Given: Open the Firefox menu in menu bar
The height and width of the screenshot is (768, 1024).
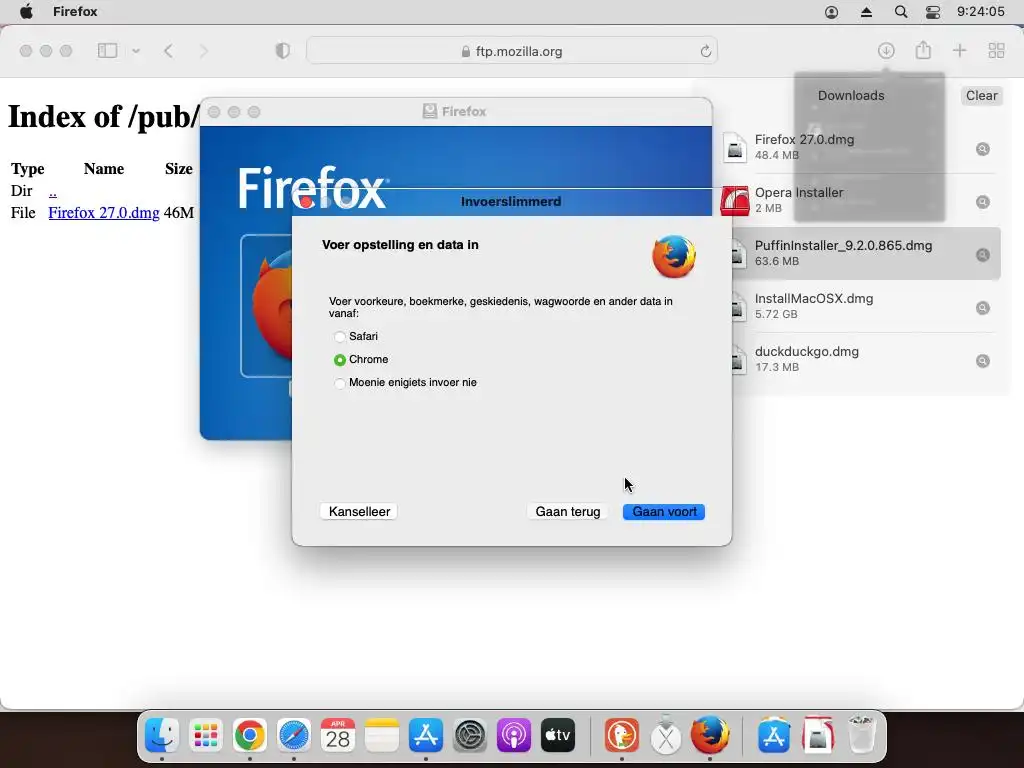Looking at the screenshot, I should click(75, 12).
